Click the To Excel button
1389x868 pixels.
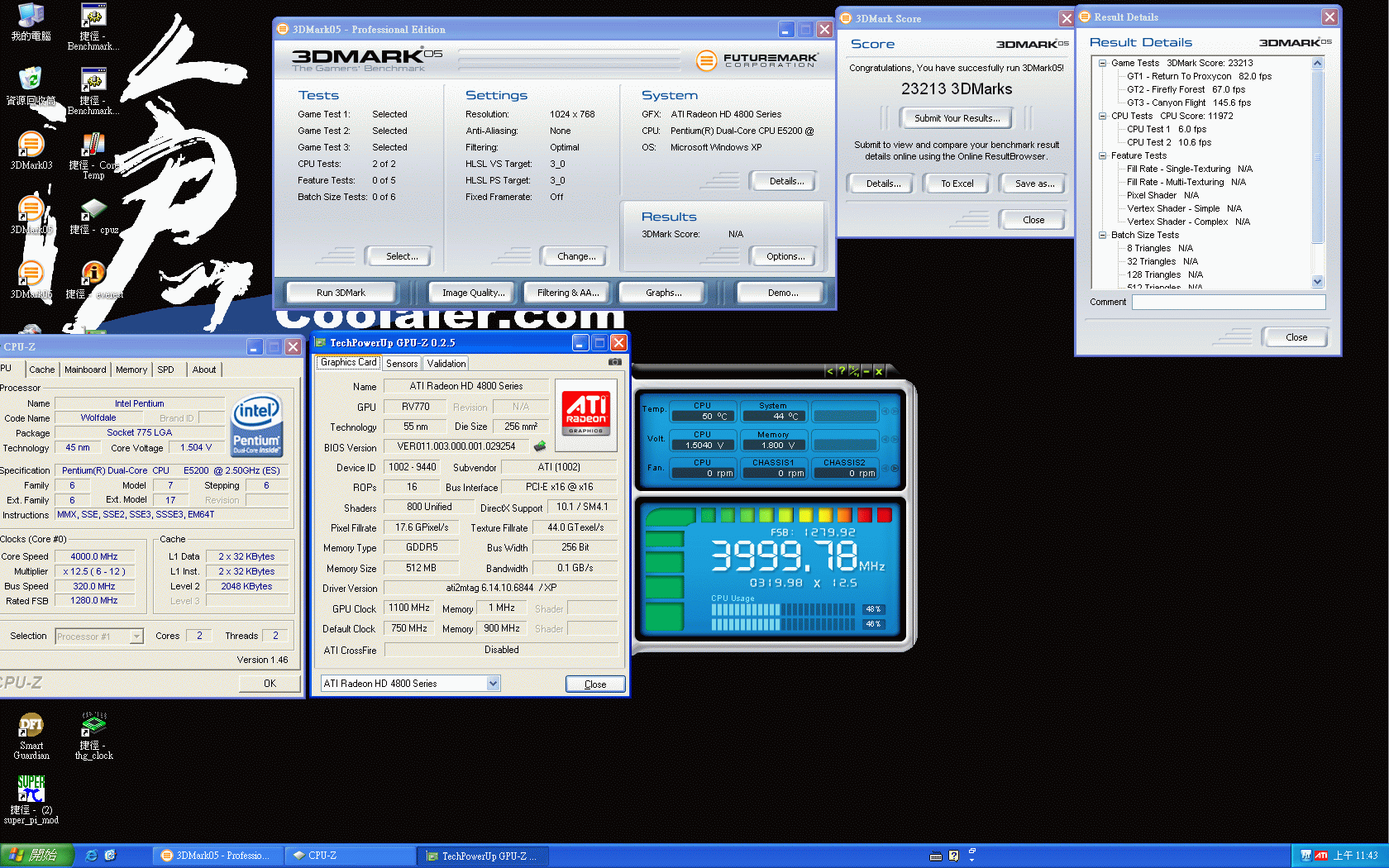(x=957, y=184)
